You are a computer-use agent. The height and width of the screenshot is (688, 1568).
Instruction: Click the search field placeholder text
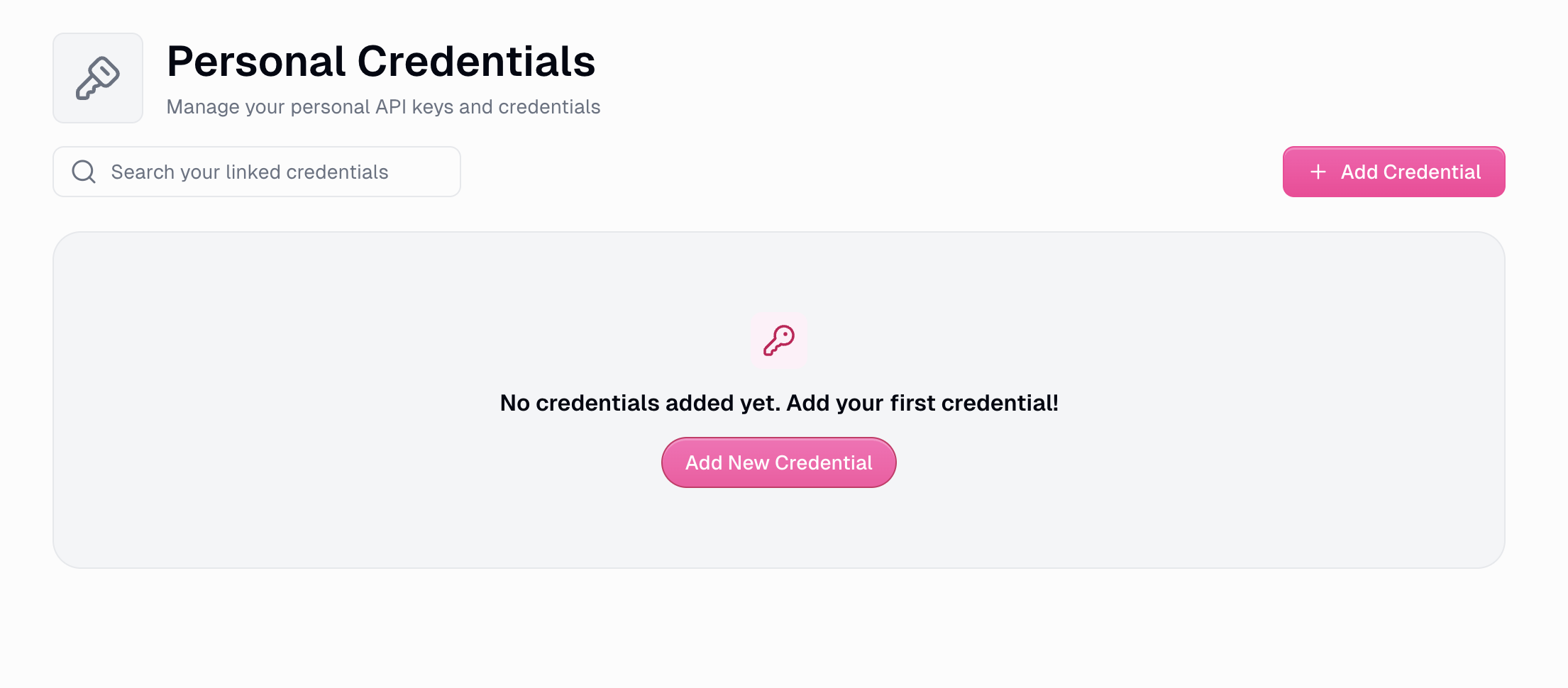click(x=249, y=171)
